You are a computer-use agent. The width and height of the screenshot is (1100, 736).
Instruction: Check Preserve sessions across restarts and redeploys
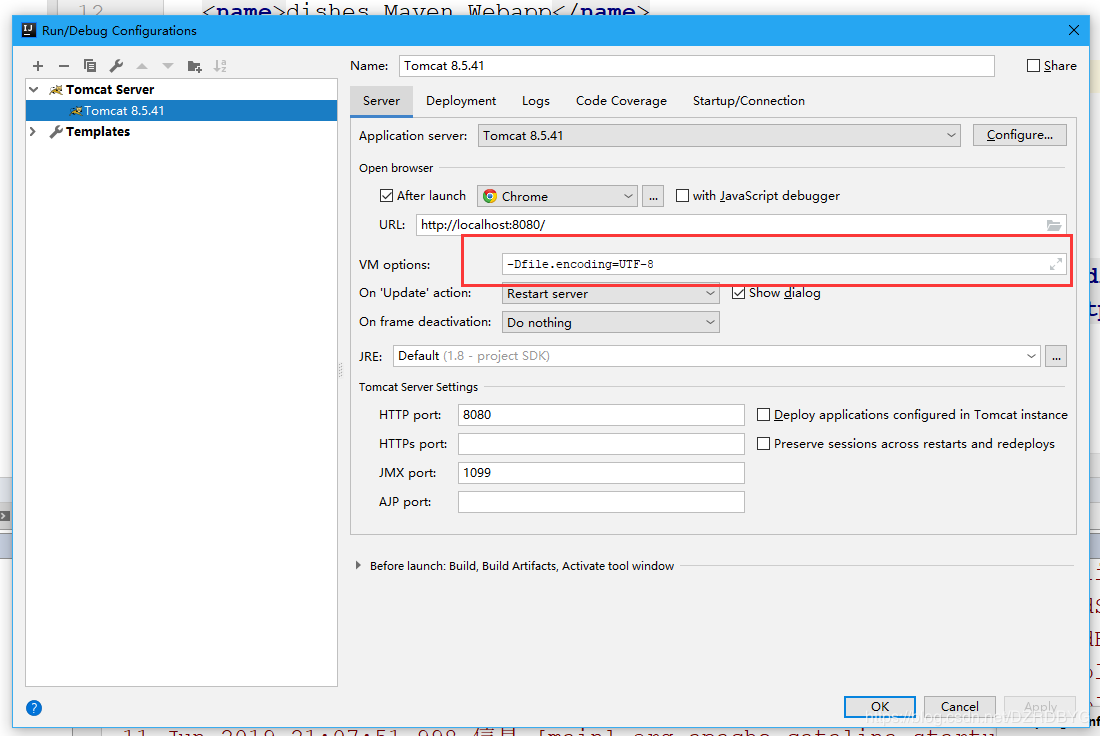(x=763, y=443)
